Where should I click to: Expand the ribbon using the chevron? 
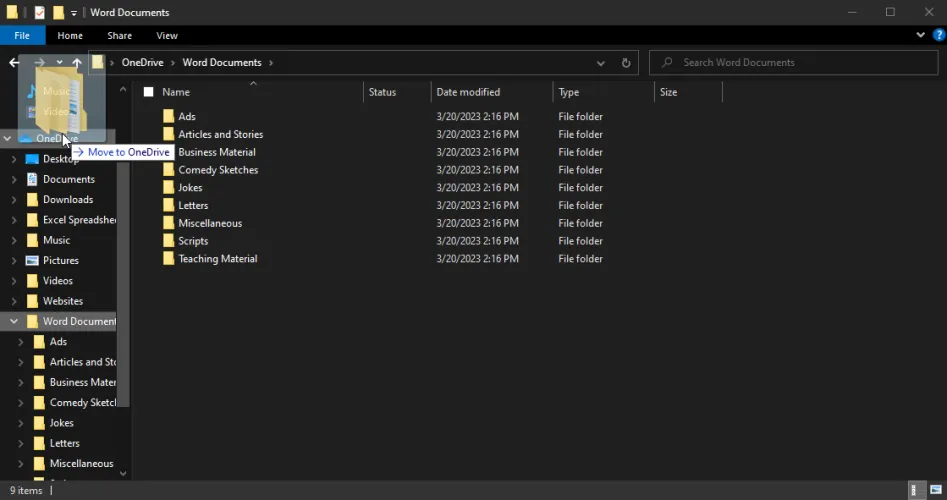(922, 36)
